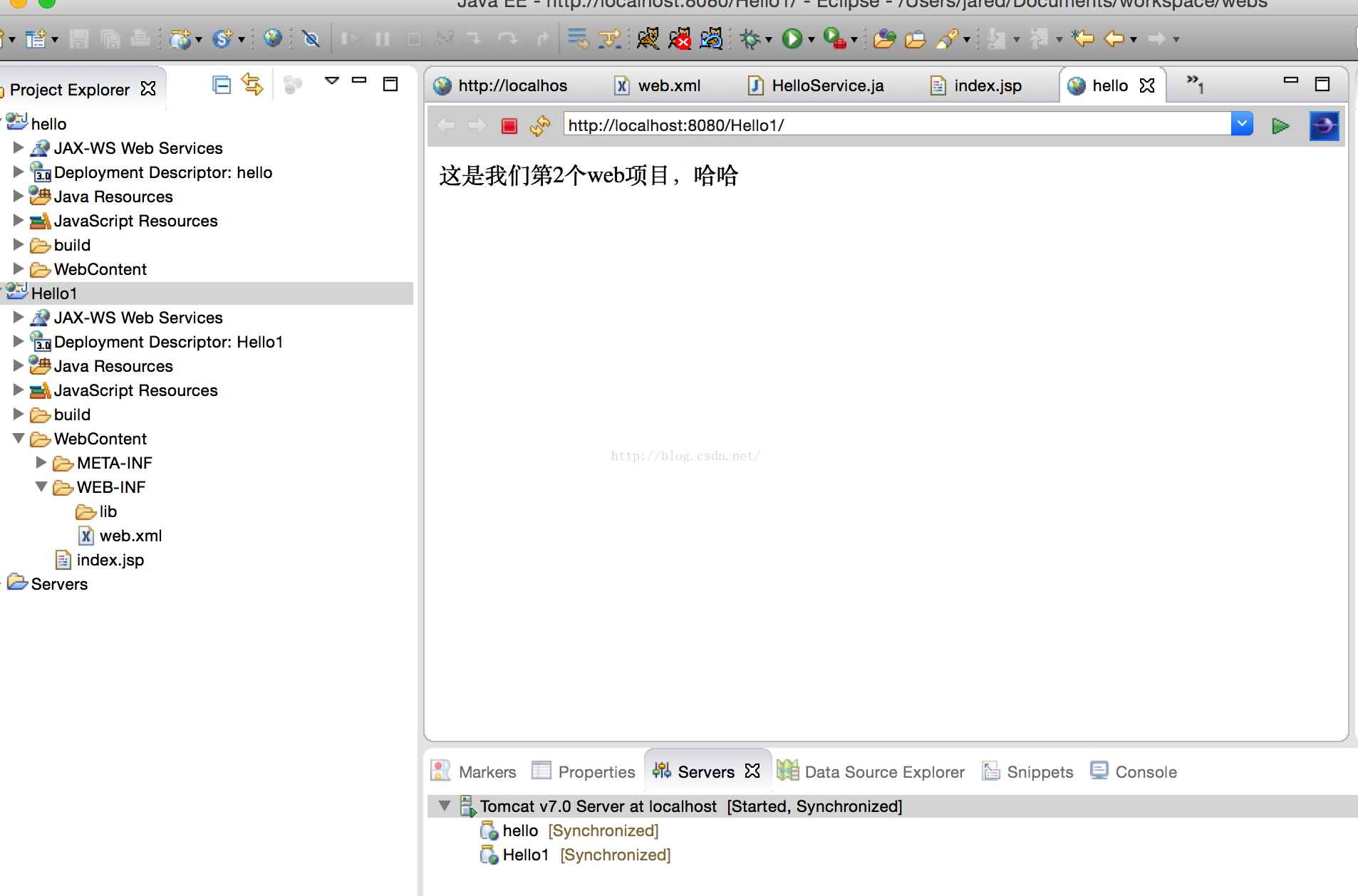Collapse All in Project Explorer
Screen dimensions: 1358x896
[222, 85]
